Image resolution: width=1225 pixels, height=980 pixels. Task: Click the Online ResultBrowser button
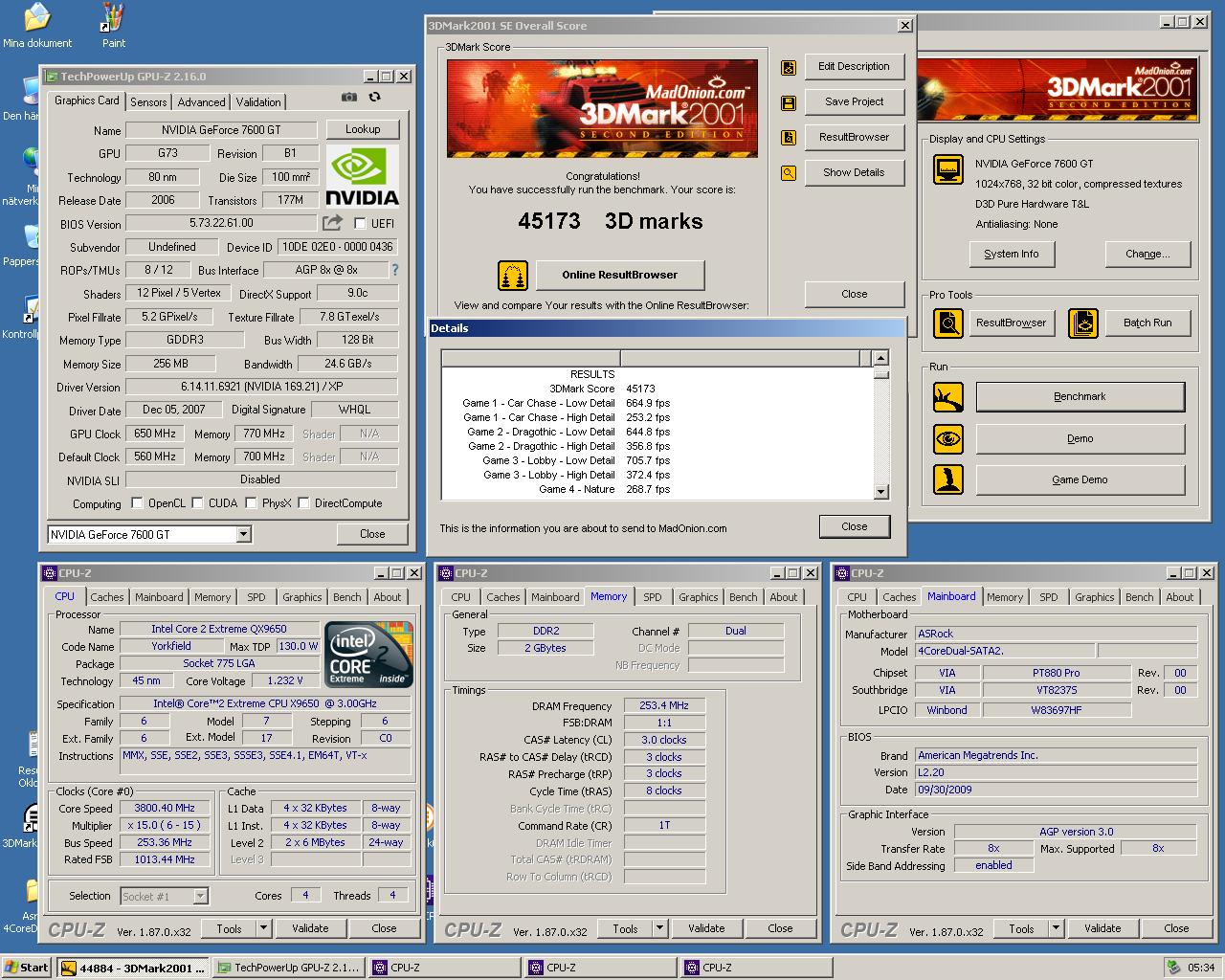pyautogui.click(x=620, y=275)
